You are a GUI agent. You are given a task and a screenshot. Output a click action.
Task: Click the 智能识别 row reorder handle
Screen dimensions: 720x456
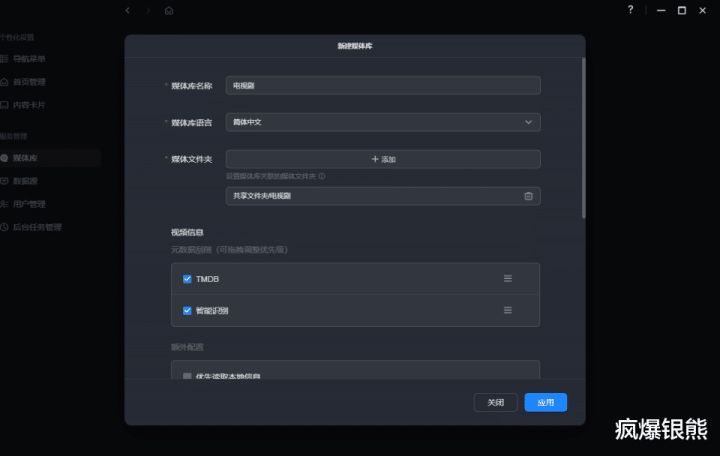(x=508, y=310)
